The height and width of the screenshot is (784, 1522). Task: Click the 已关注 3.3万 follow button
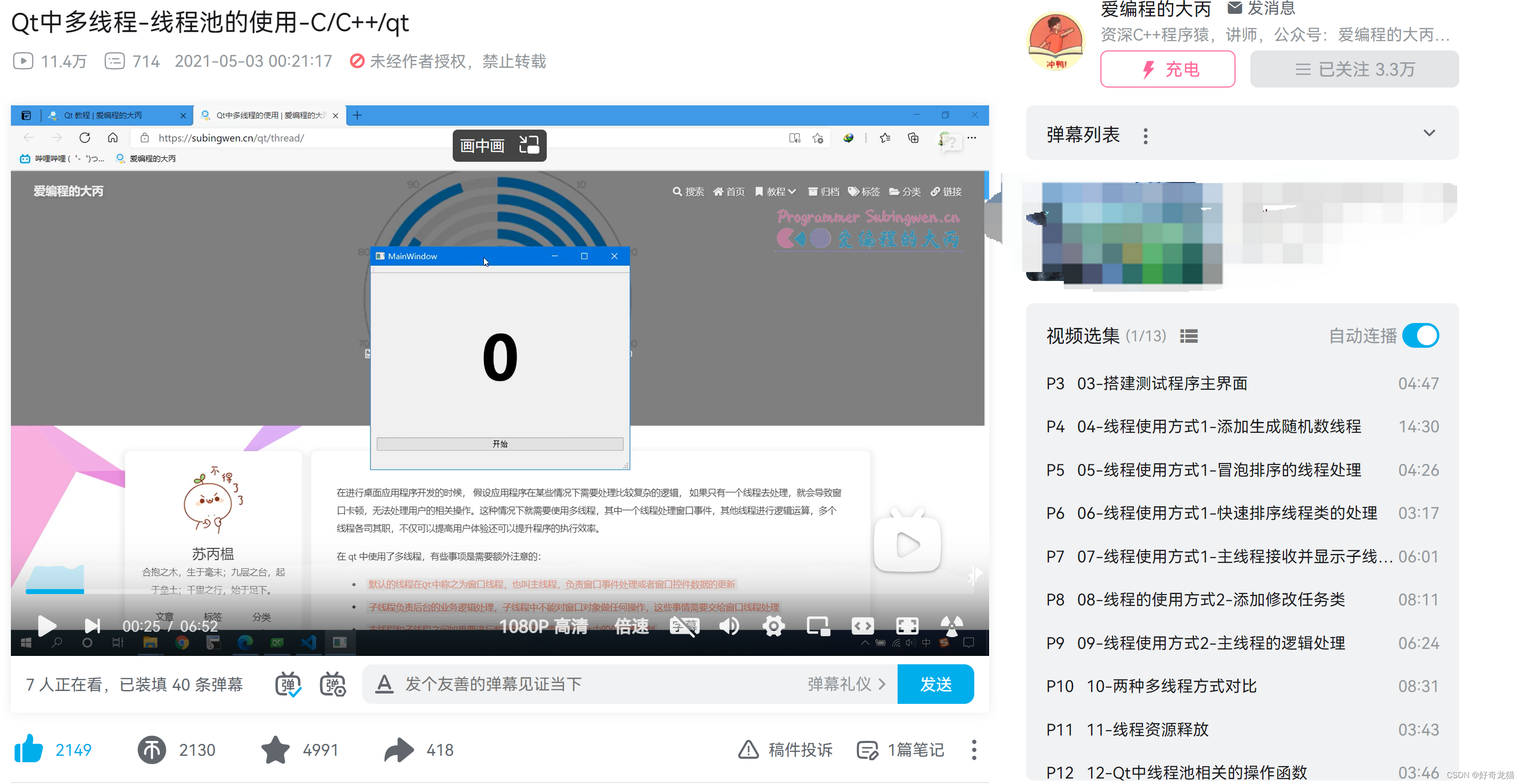point(1354,69)
